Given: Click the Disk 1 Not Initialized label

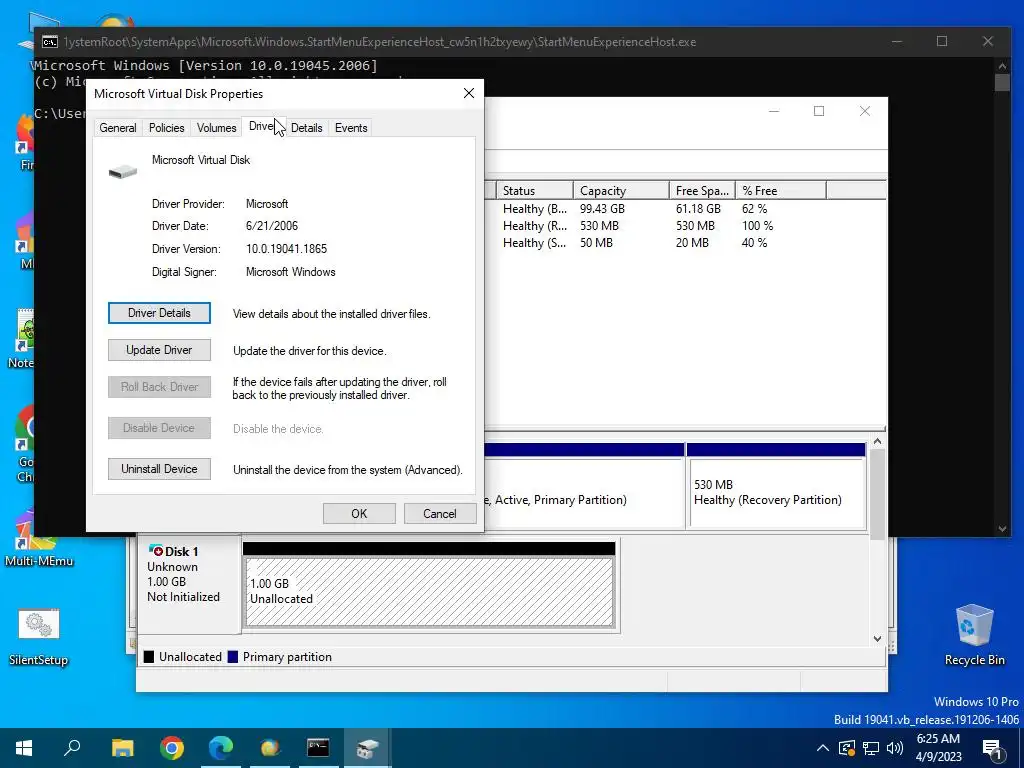Looking at the screenshot, I should coord(184,597).
